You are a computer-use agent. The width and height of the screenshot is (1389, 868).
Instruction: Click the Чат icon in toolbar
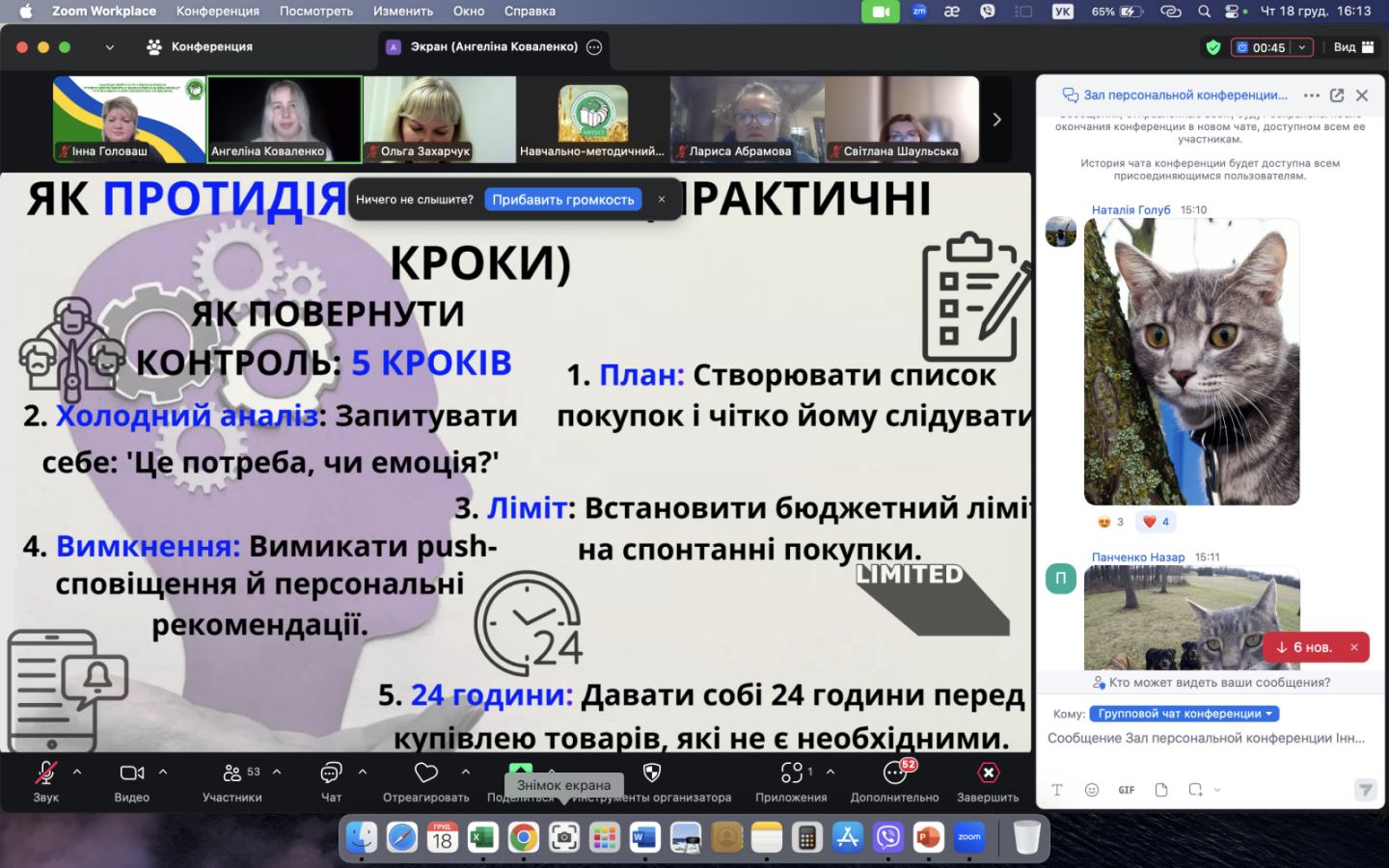[331, 773]
